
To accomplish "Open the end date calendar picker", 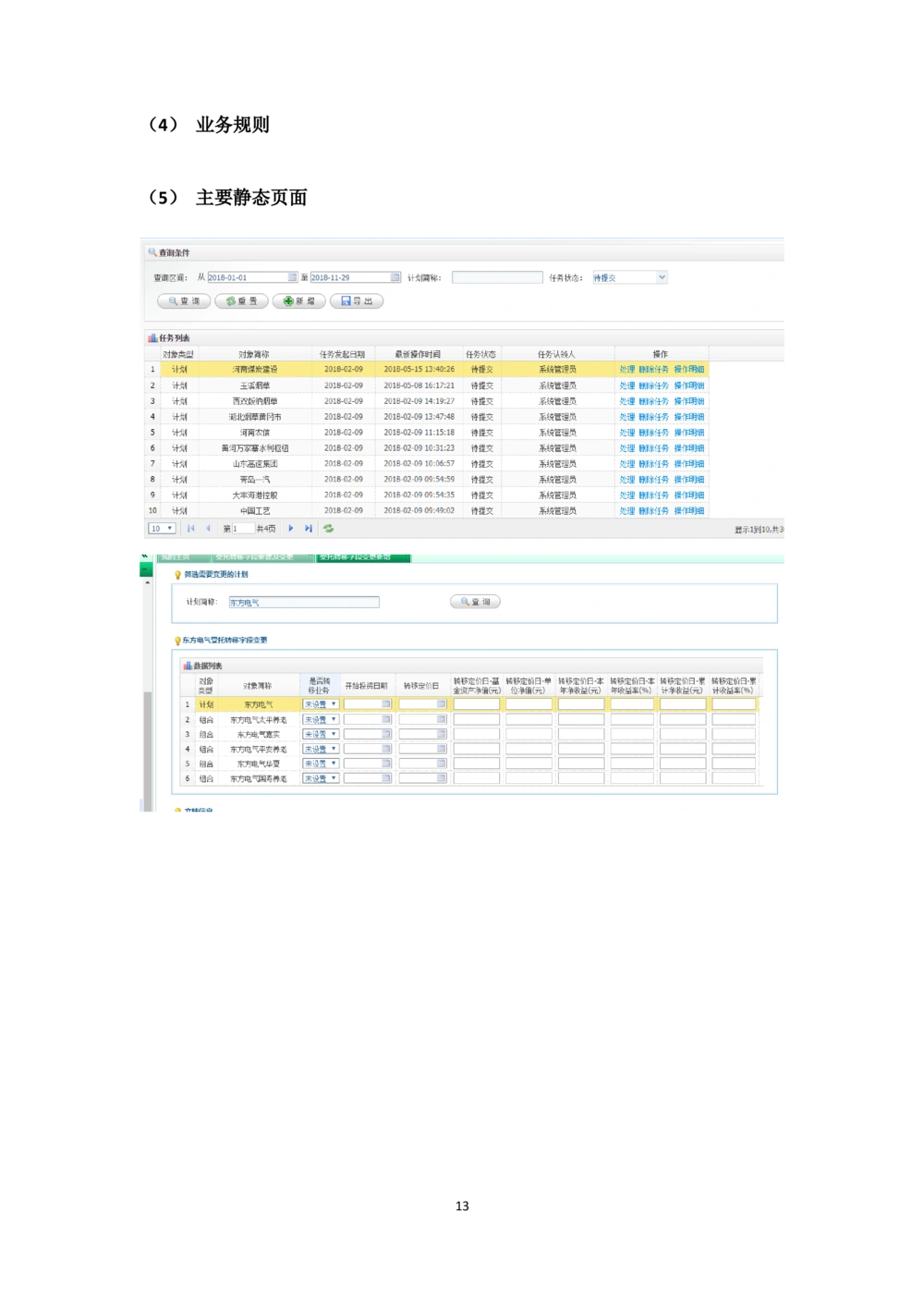I will [395, 277].
